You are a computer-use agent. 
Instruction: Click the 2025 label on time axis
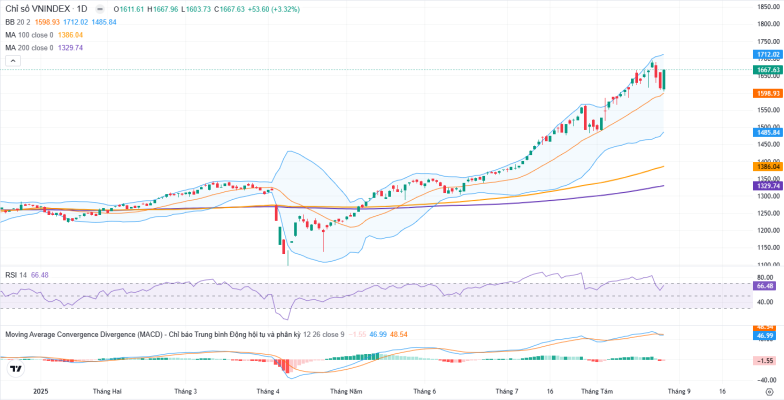pyautogui.click(x=39, y=391)
